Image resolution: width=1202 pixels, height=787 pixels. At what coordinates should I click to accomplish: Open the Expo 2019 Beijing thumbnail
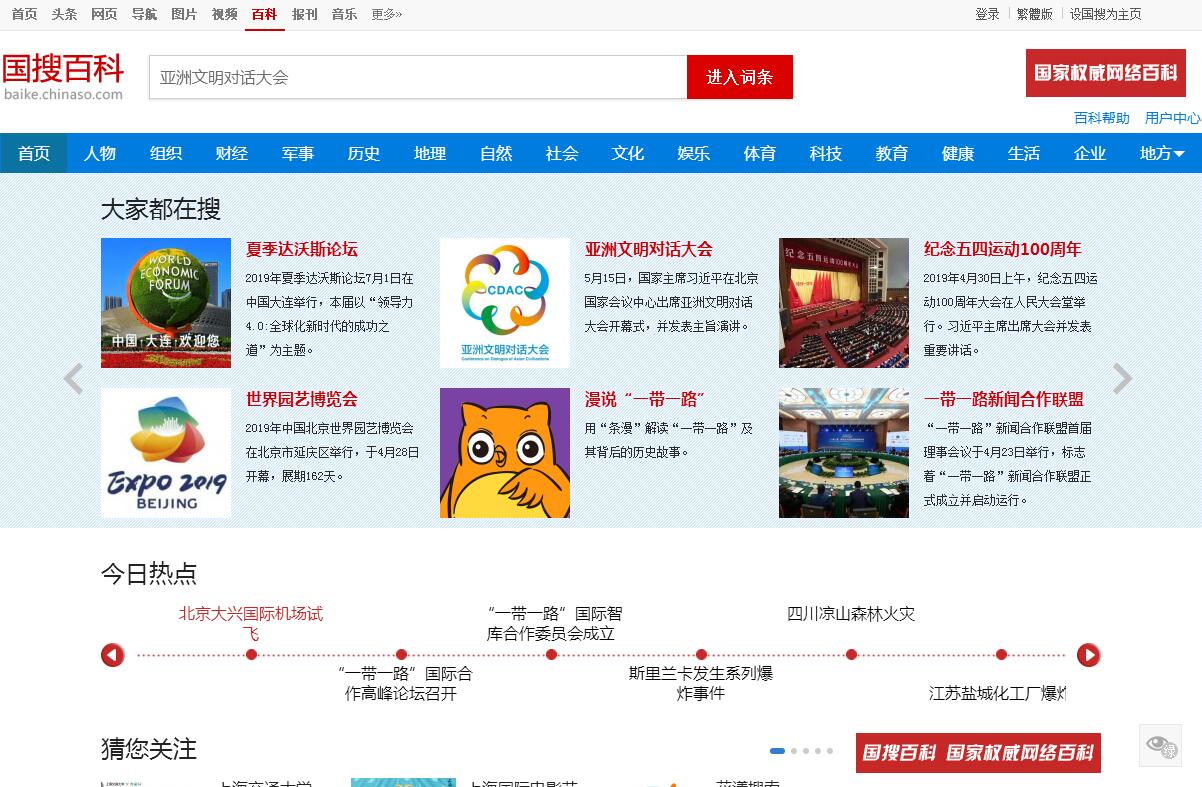165,453
